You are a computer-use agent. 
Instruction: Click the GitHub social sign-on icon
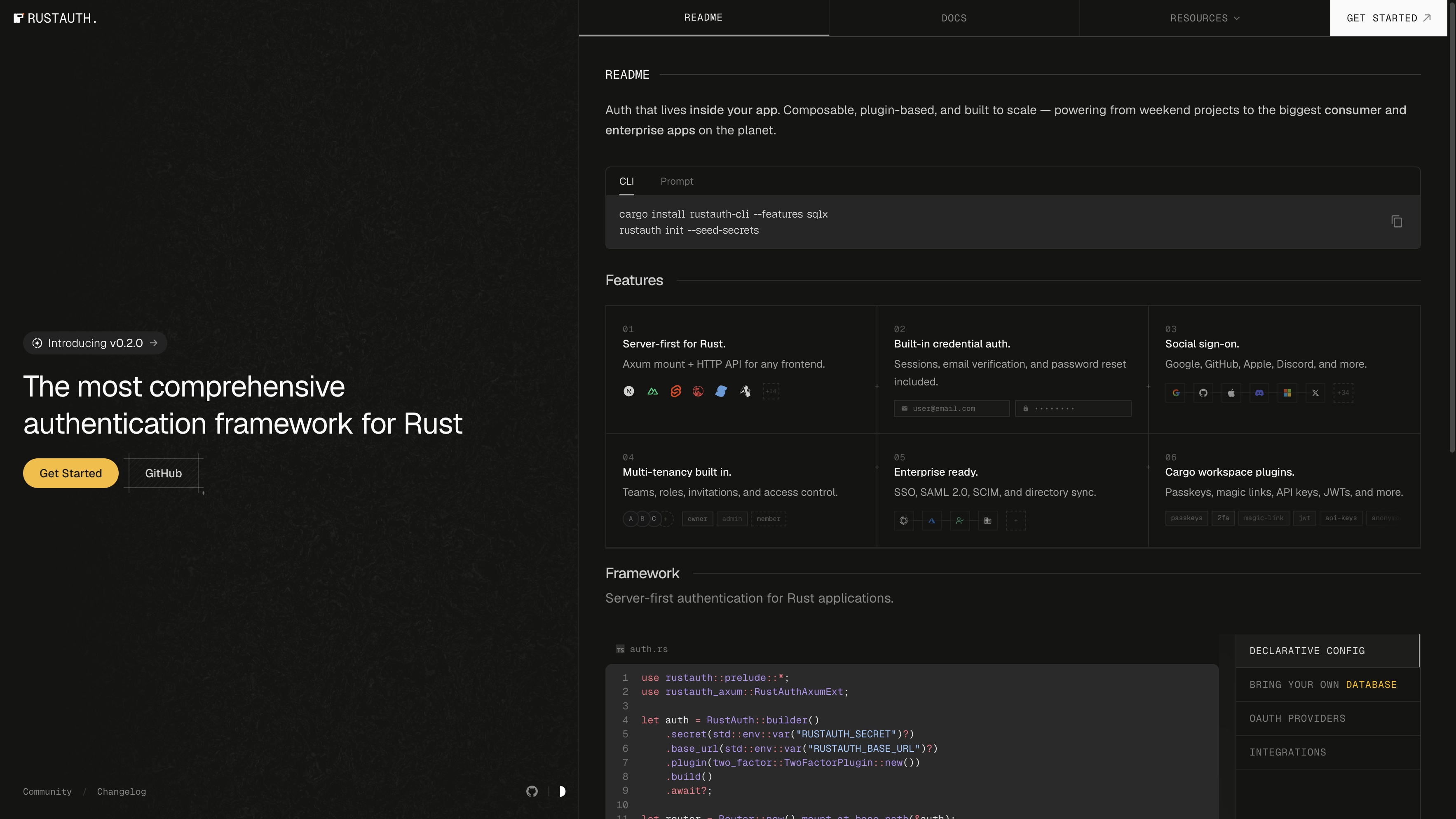(1203, 393)
